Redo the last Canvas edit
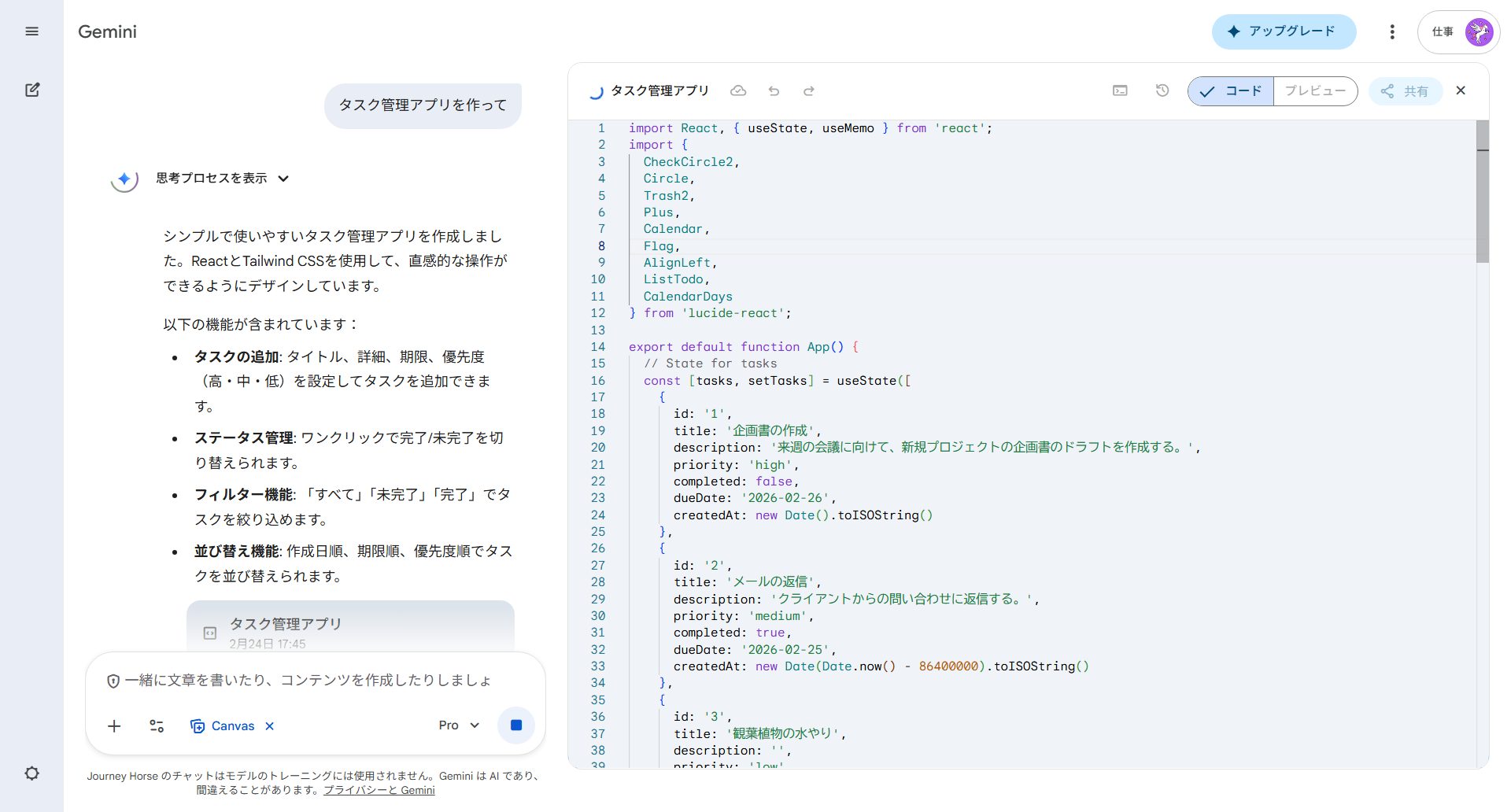 (809, 90)
